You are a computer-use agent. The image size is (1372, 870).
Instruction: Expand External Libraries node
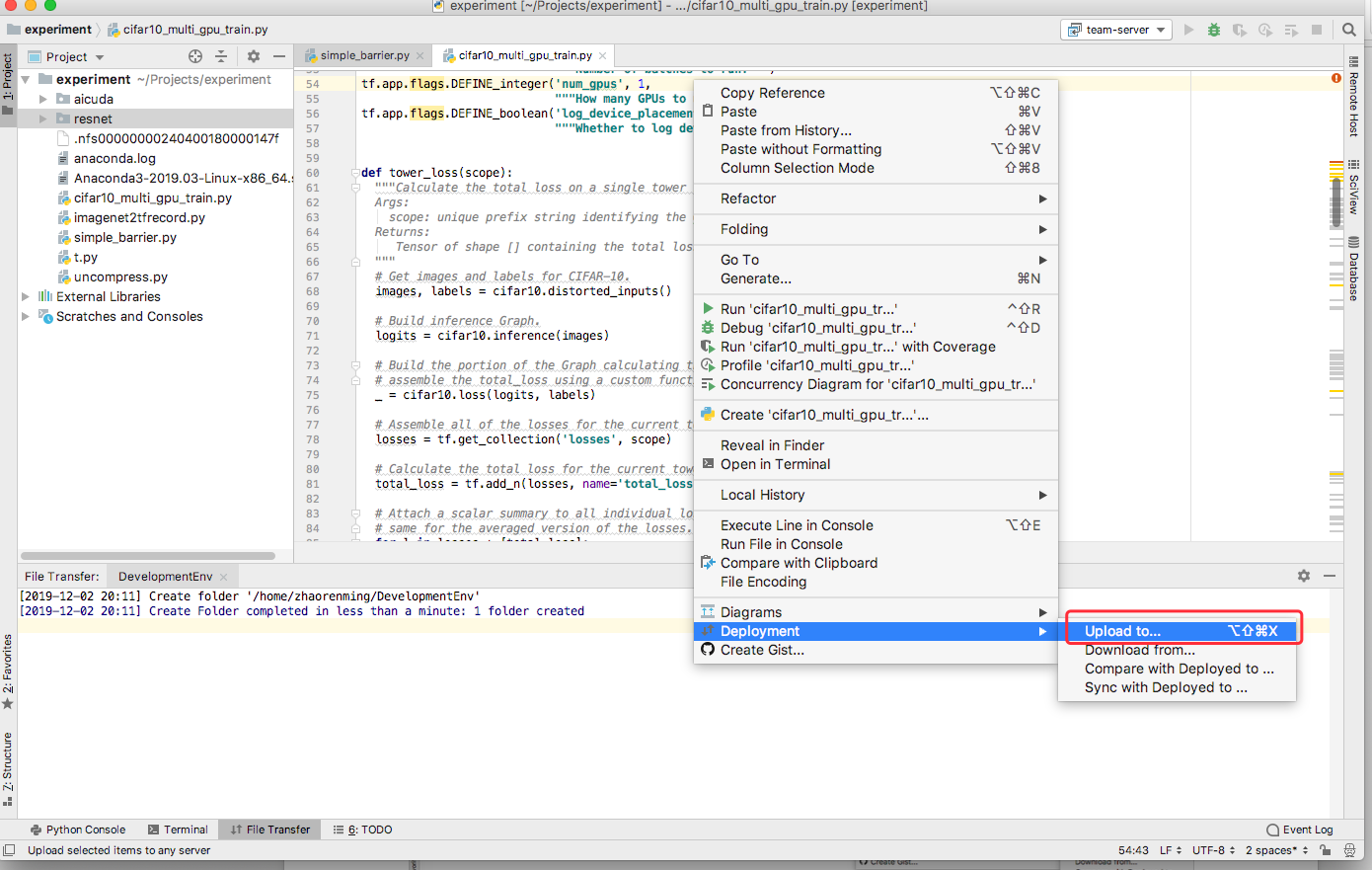pos(26,296)
